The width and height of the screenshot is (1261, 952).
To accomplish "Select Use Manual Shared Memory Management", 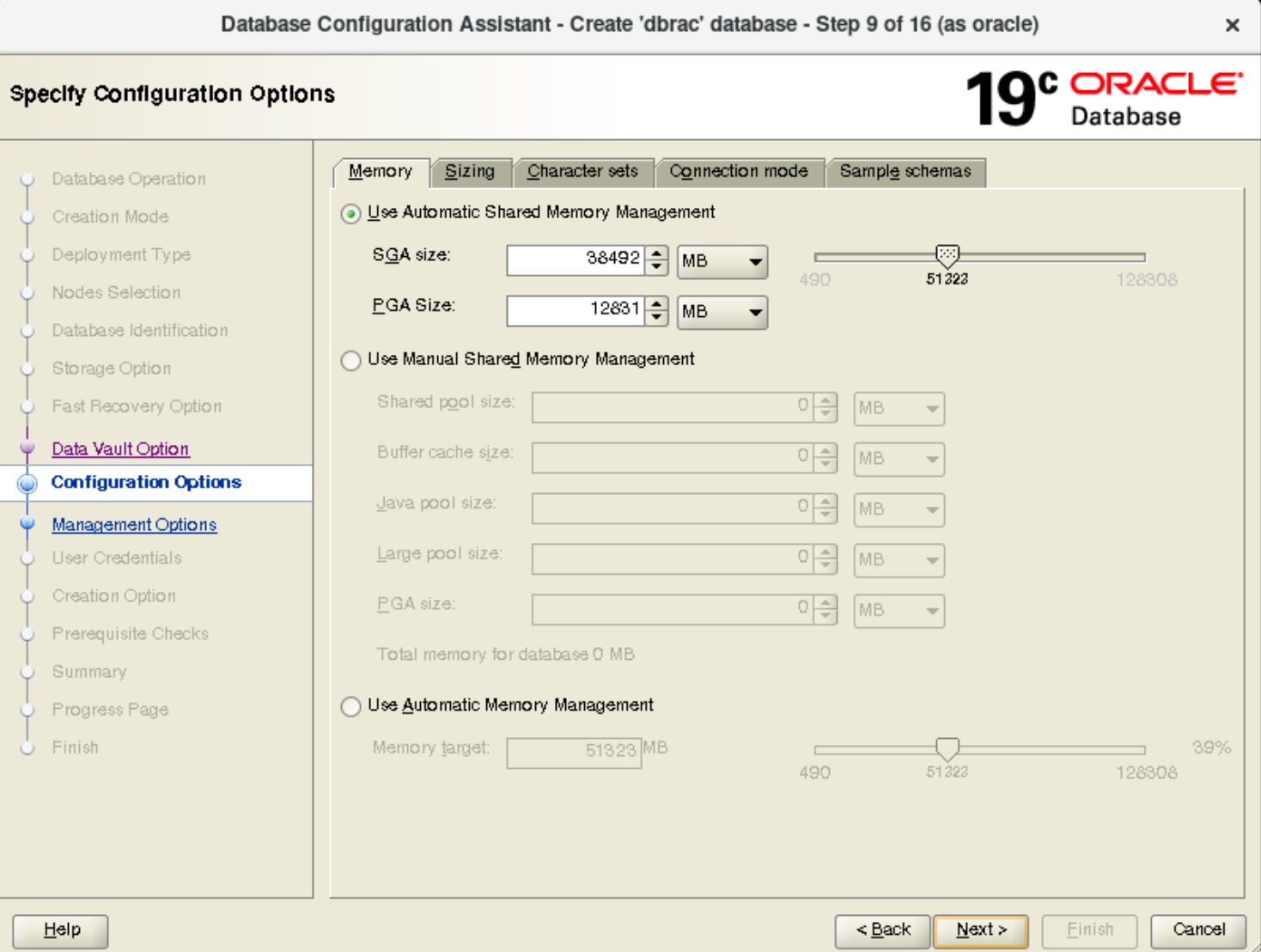I will click(x=350, y=360).
